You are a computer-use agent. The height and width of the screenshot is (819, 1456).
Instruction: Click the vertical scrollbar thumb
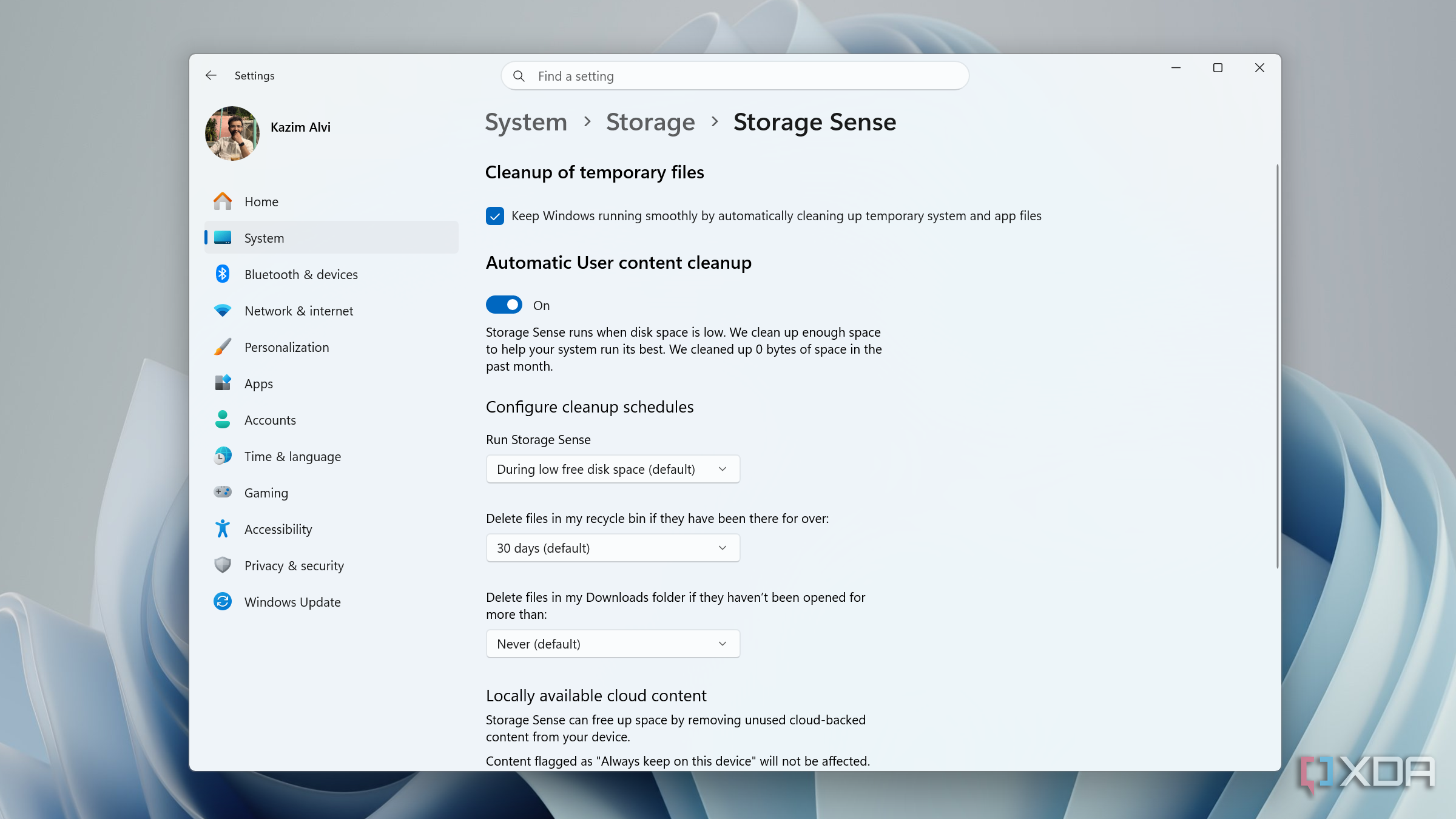coord(1277,366)
